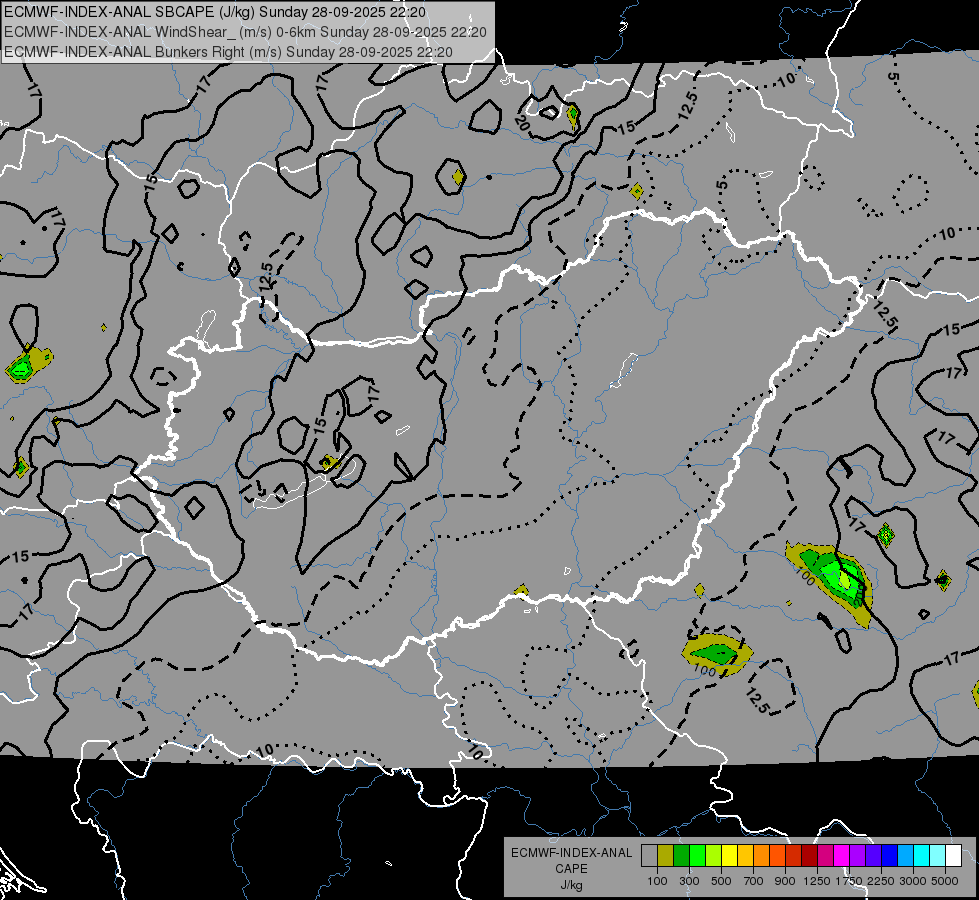Click the 5000 legend value label

945,881
